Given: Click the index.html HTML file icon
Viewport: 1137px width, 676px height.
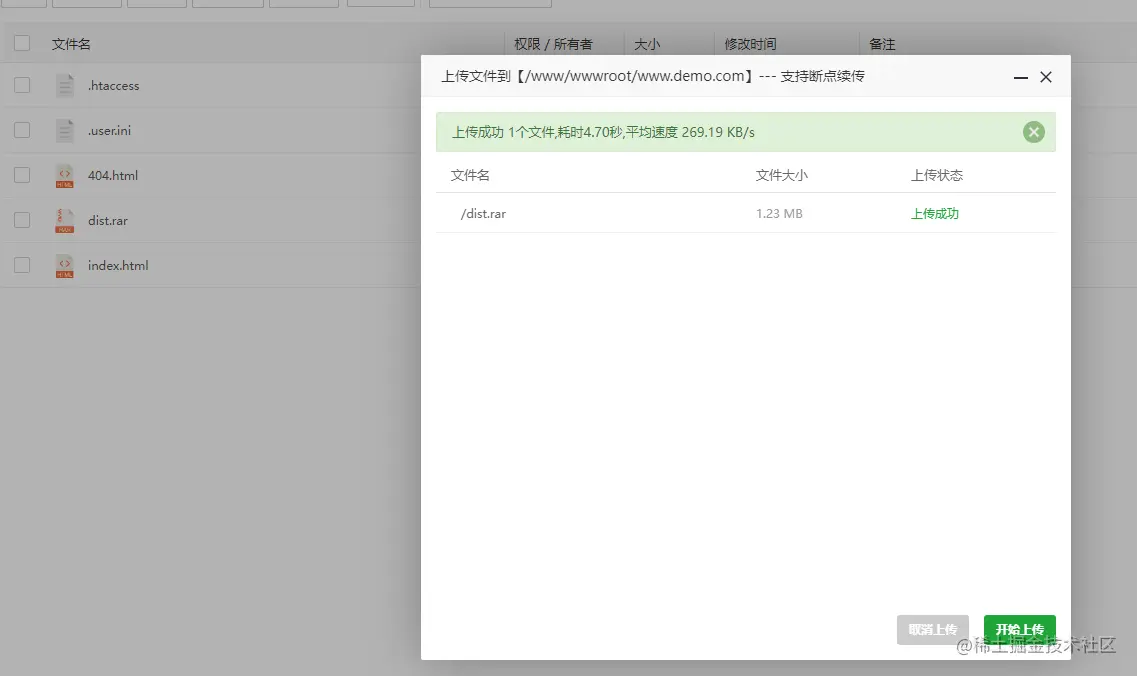Looking at the screenshot, I should (x=65, y=265).
